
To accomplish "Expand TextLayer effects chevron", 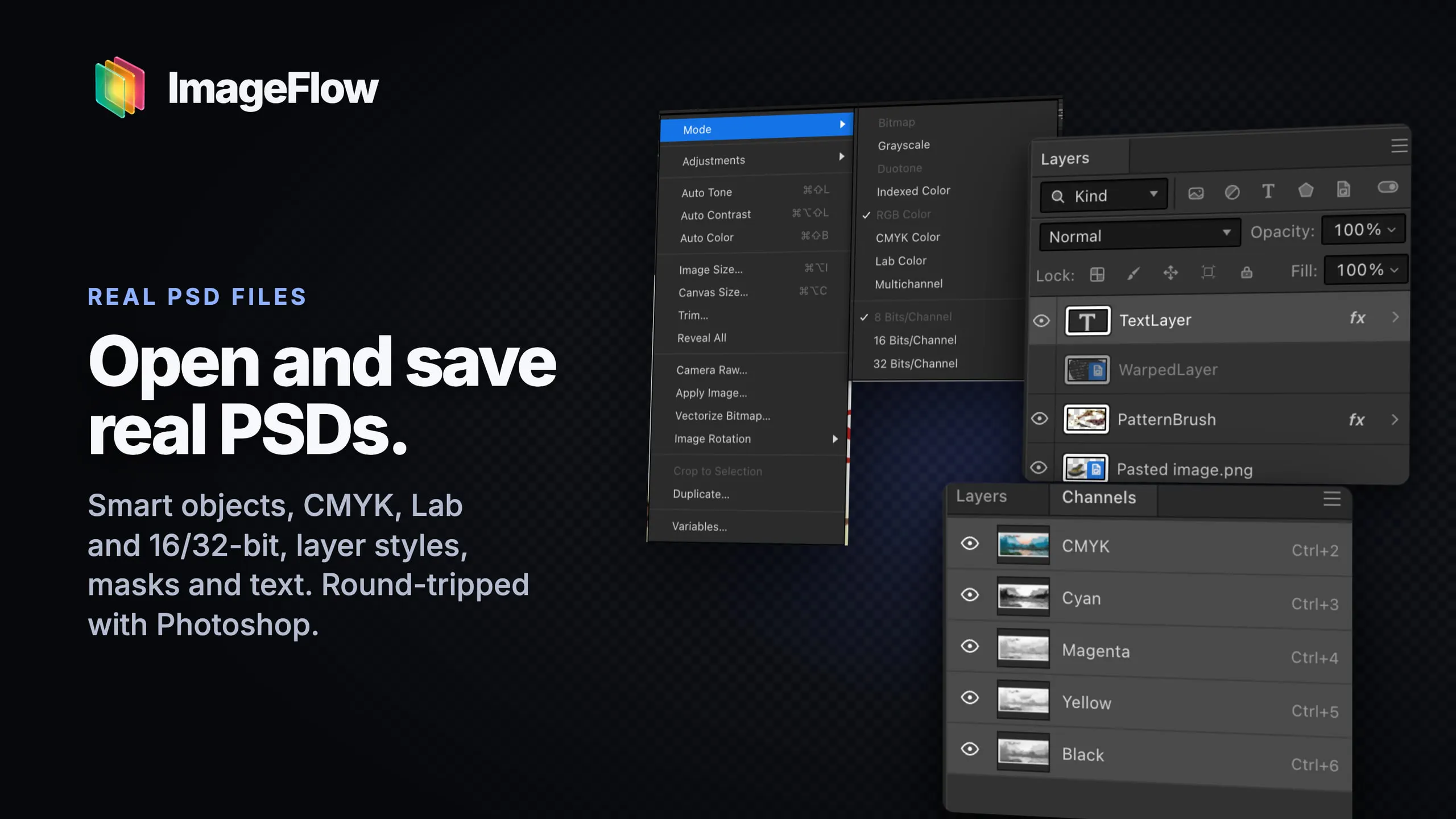I will [1395, 317].
